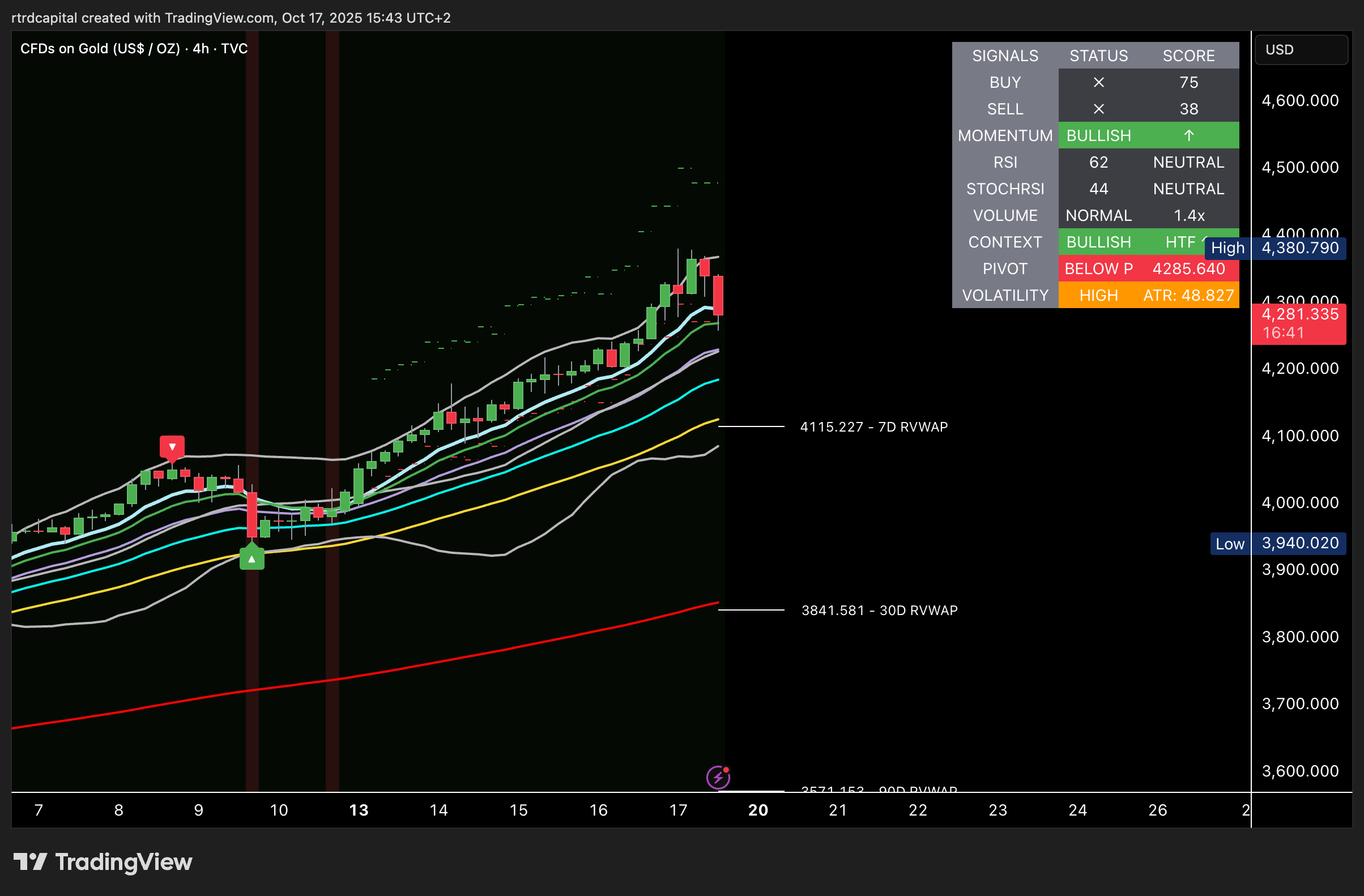The height and width of the screenshot is (896, 1364).
Task: Click the red sell signal arrow marker
Action: click(172, 447)
